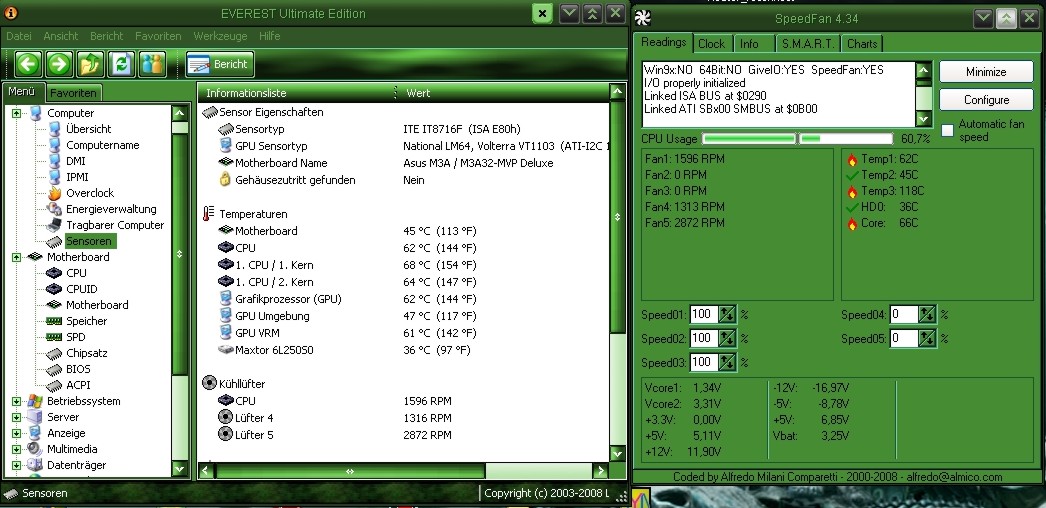Viewport: 1046px width, 508px height.
Task: Click the folder-up toolbar icon in EVEREST
Action: click(x=90, y=64)
